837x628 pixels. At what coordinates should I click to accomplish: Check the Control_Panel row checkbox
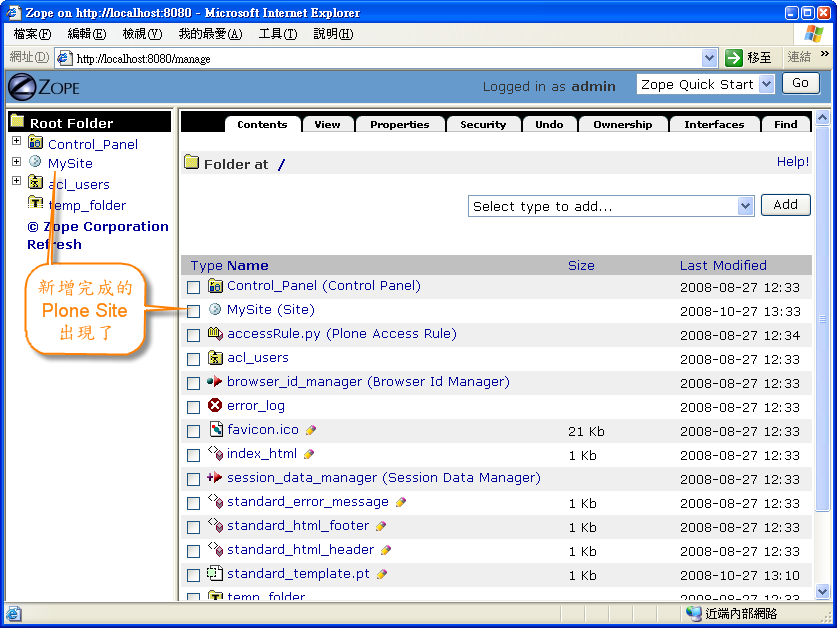(193, 287)
